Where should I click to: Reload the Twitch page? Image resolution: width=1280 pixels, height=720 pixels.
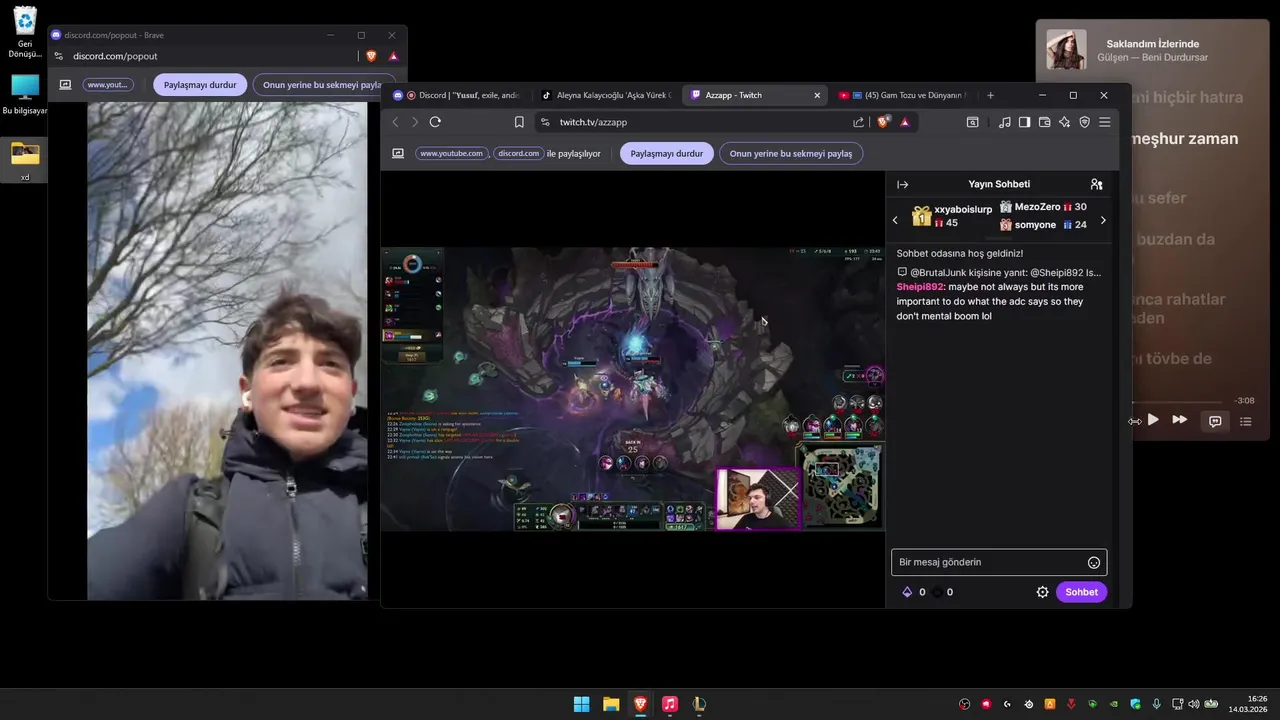point(435,122)
